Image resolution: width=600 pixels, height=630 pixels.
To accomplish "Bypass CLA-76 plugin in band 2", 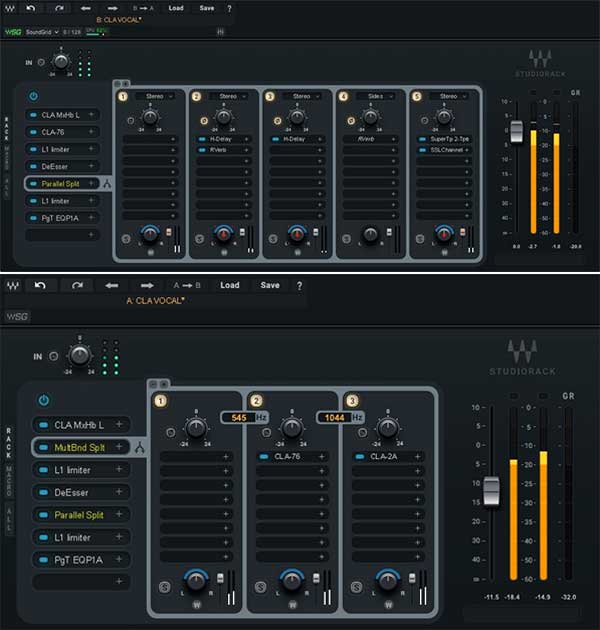I will tap(264, 457).
